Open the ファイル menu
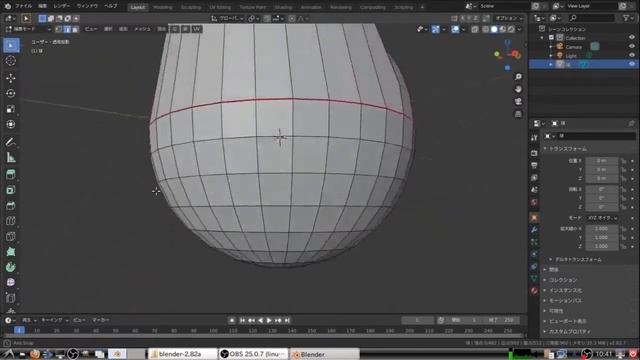Viewport: 640px width, 360px height. point(23,6)
